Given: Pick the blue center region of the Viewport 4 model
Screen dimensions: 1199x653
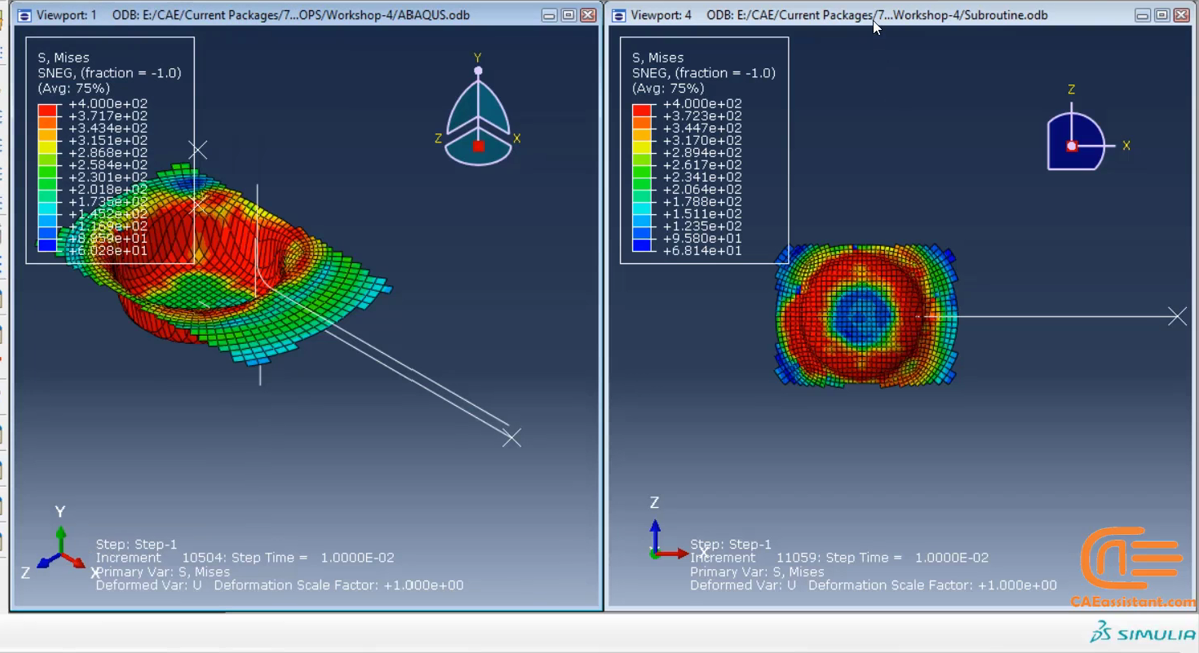Looking at the screenshot, I should 864,315.
